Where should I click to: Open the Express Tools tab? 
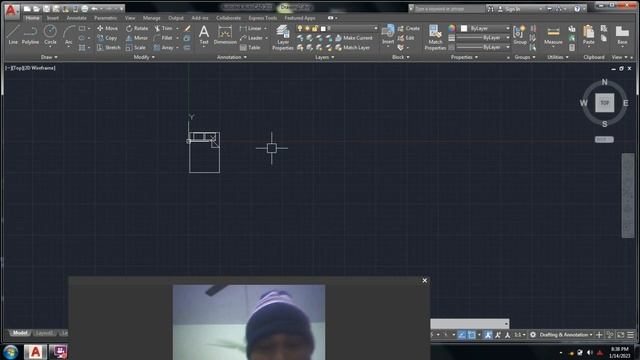(262, 18)
